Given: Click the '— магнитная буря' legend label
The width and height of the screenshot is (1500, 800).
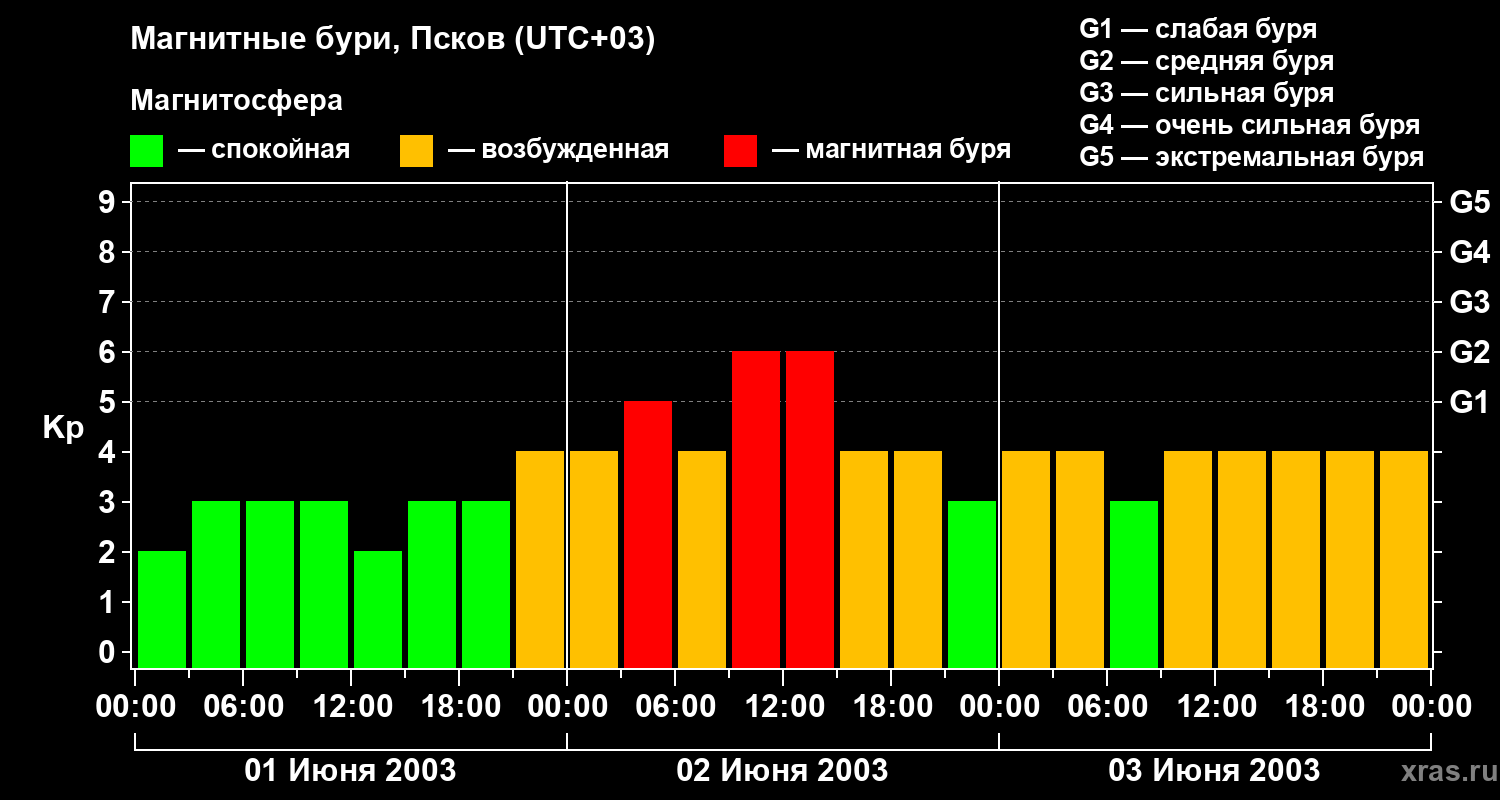Looking at the screenshot, I should pos(892,151).
